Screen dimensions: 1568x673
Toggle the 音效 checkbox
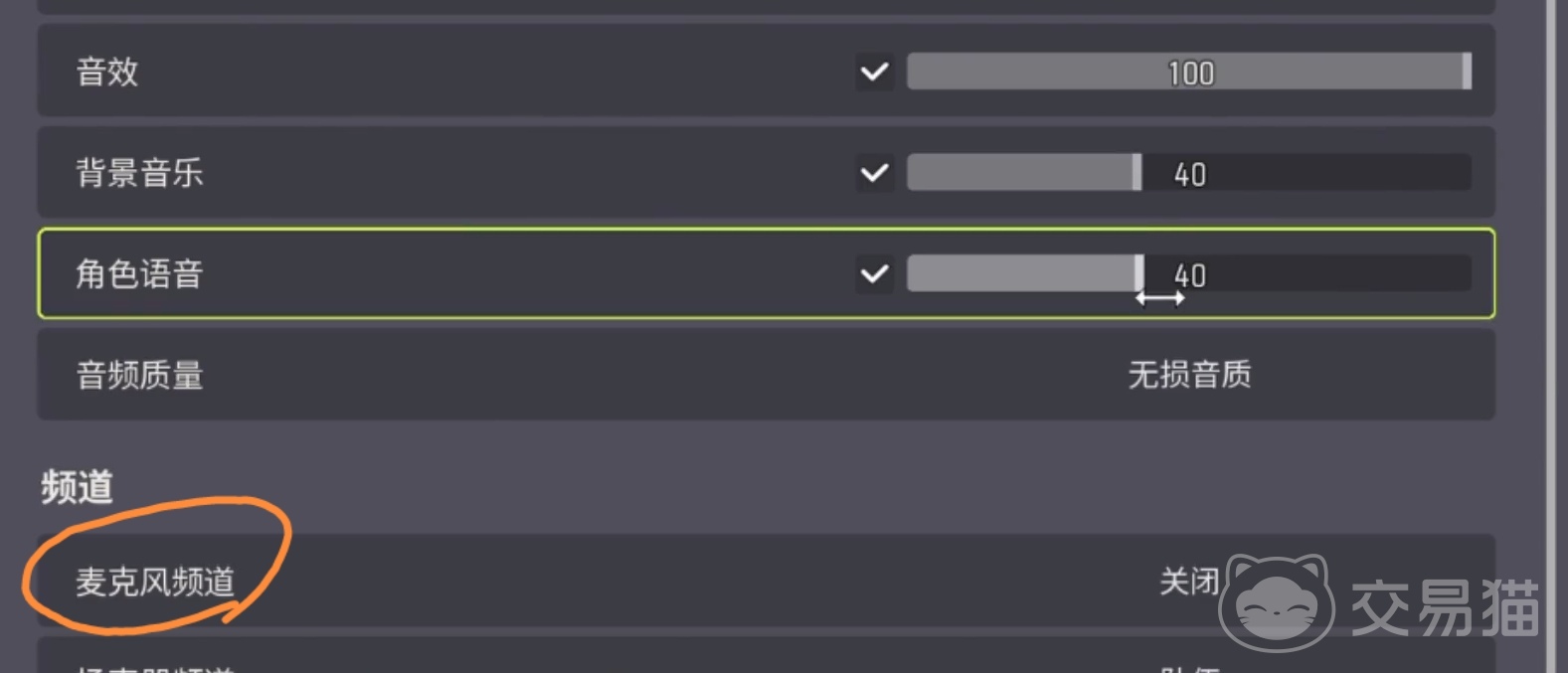click(875, 73)
